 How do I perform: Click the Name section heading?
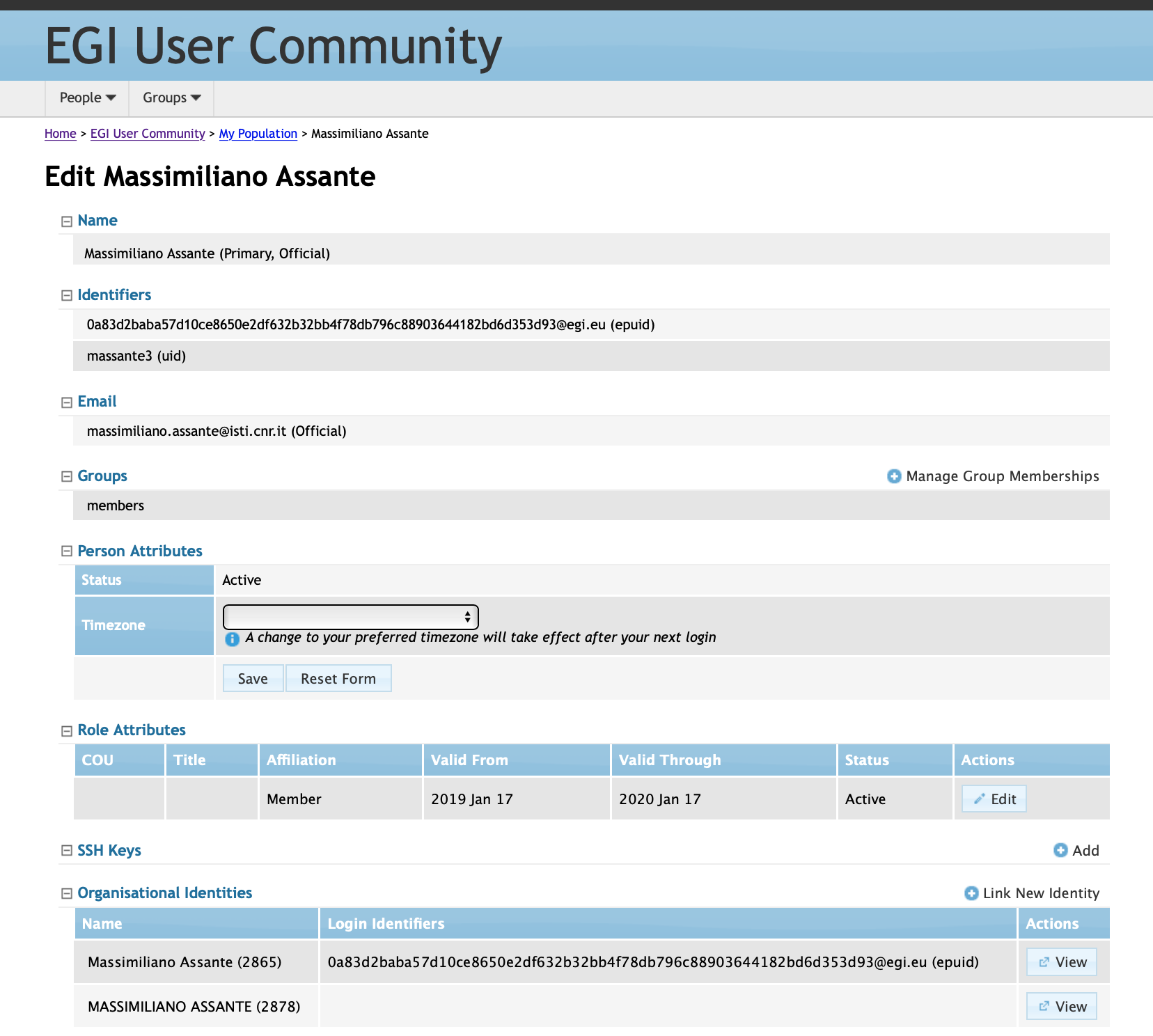coord(97,221)
